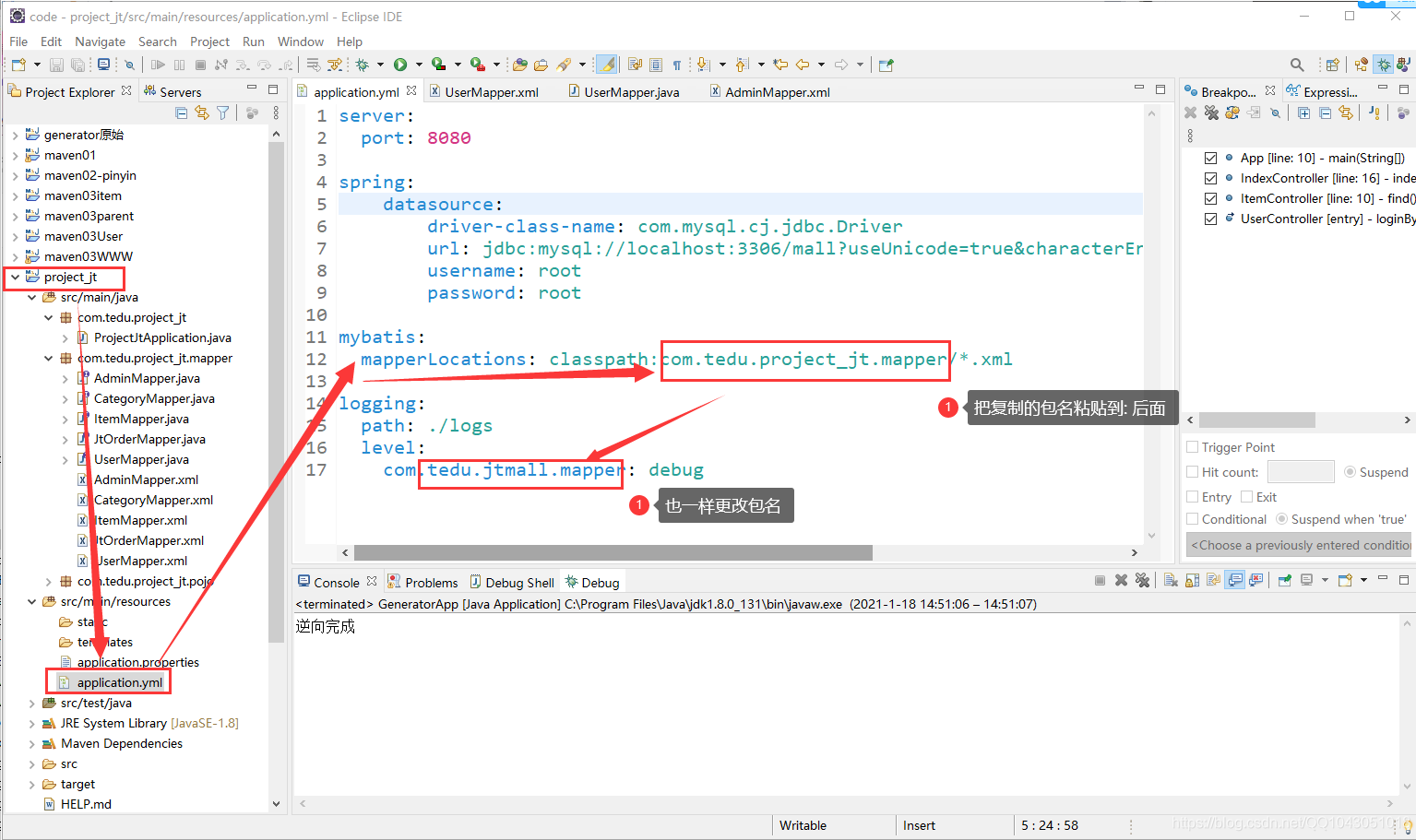Switch to the Problems tab
The width and height of the screenshot is (1416, 840).
pyautogui.click(x=422, y=583)
